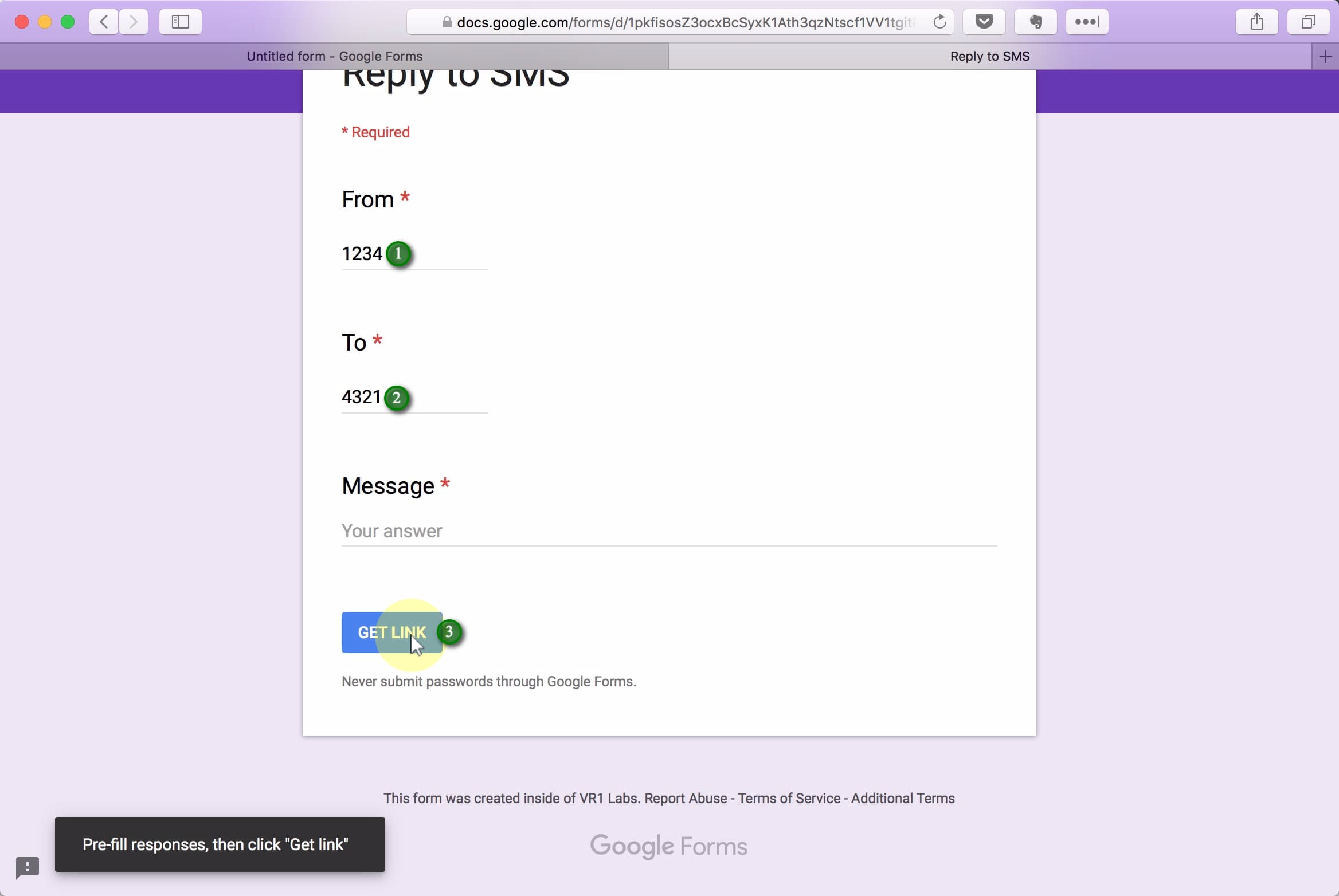Click the browser sidebar toggle icon
The width and height of the screenshot is (1339, 896).
point(180,22)
